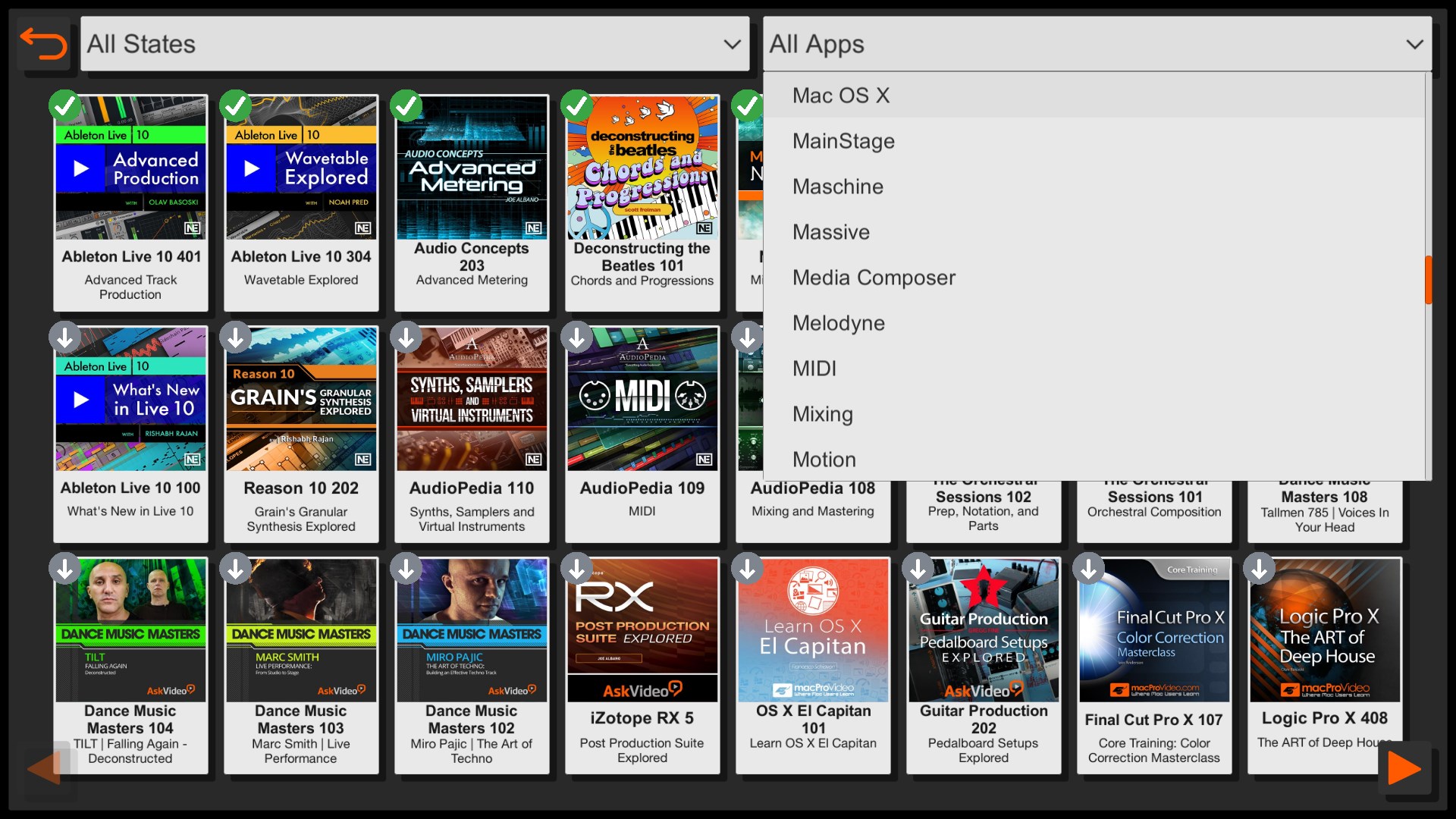The height and width of the screenshot is (819, 1456).
Task: Select Melodyne from the apps list
Action: [838, 323]
